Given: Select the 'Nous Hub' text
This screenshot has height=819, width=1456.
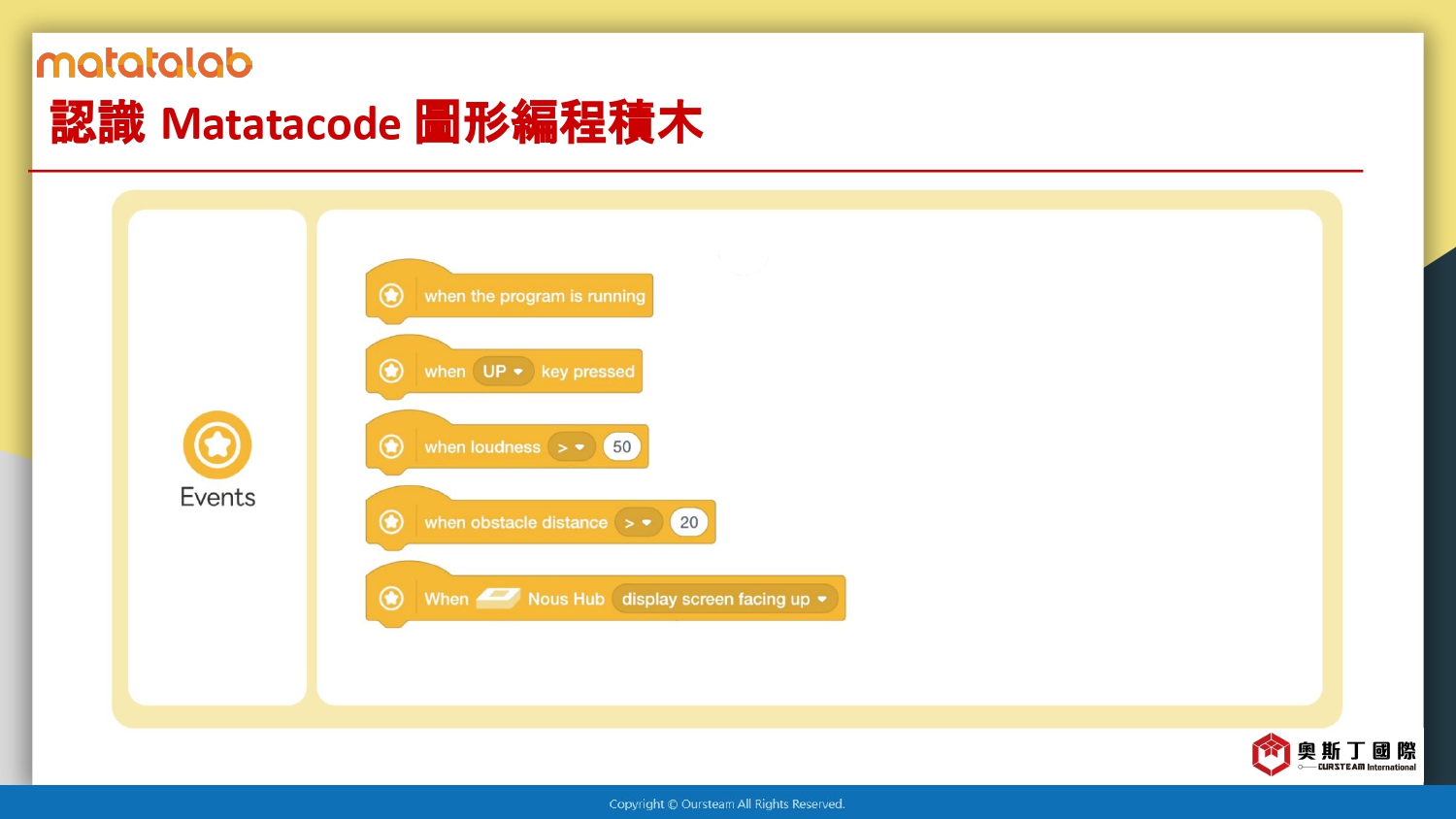Looking at the screenshot, I should 566,599.
